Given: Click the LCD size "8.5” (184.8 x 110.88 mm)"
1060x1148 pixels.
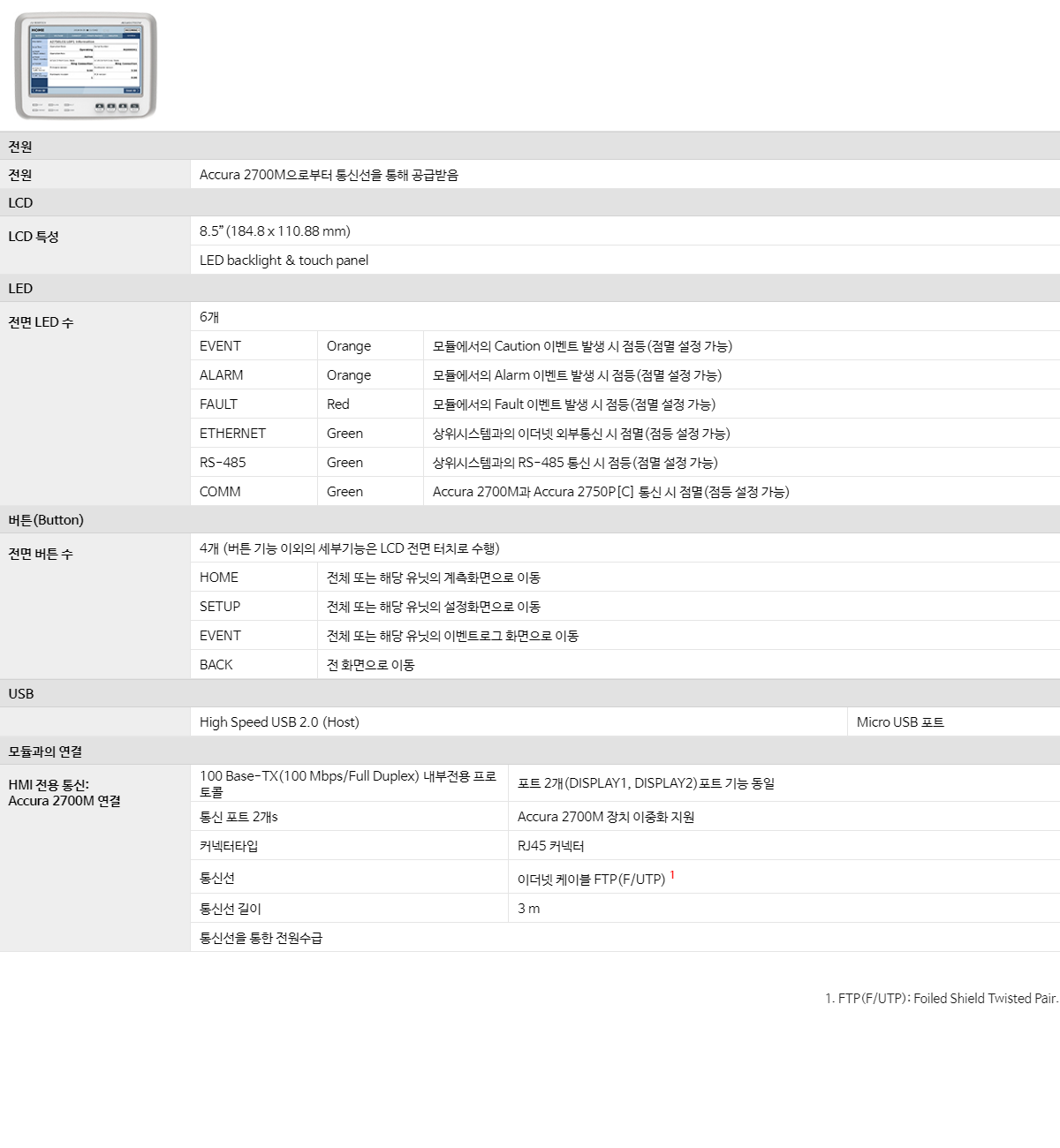Looking at the screenshot, I should tap(275, 231).
